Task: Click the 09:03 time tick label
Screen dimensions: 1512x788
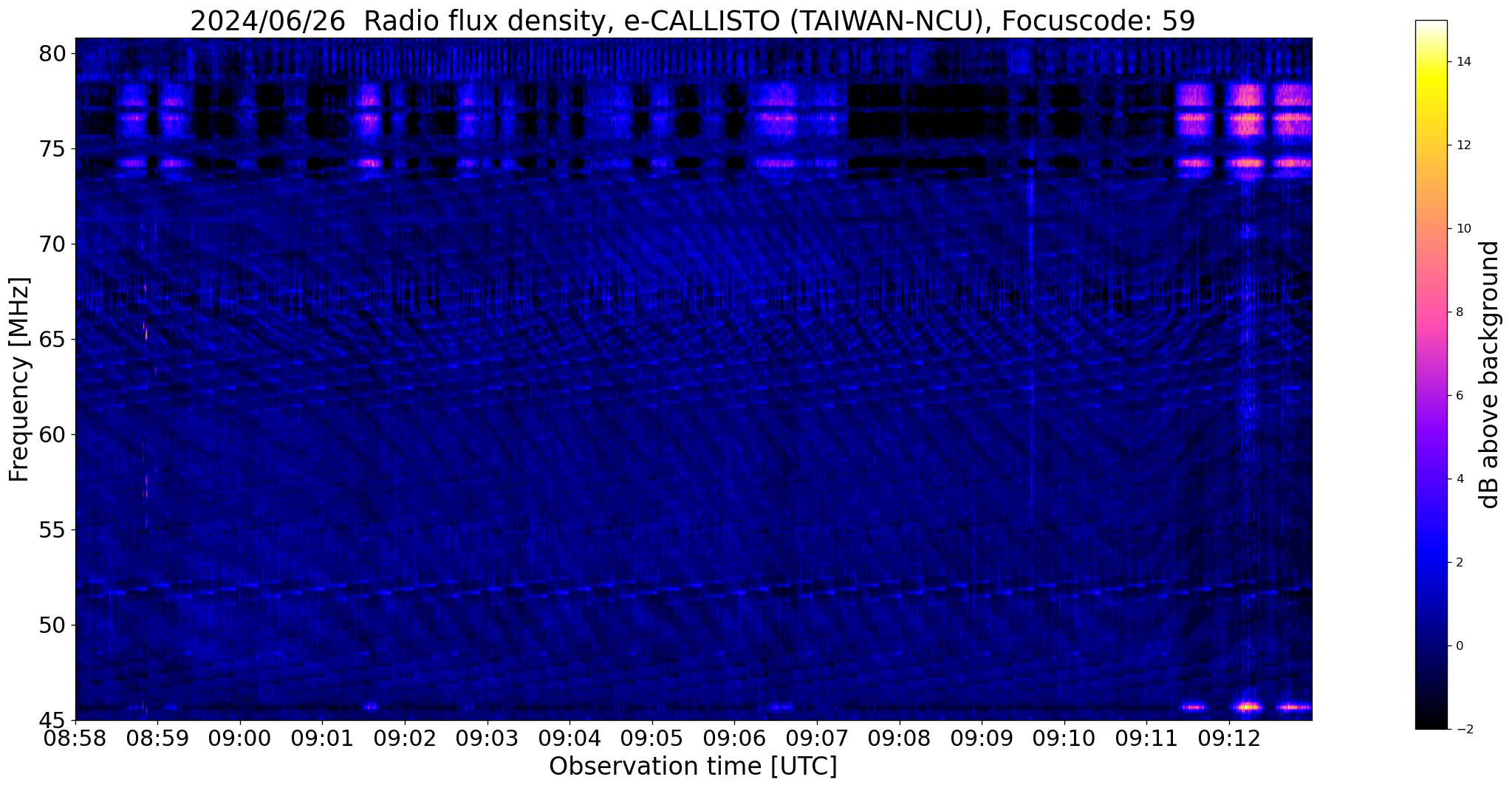Action: [488, 738]
